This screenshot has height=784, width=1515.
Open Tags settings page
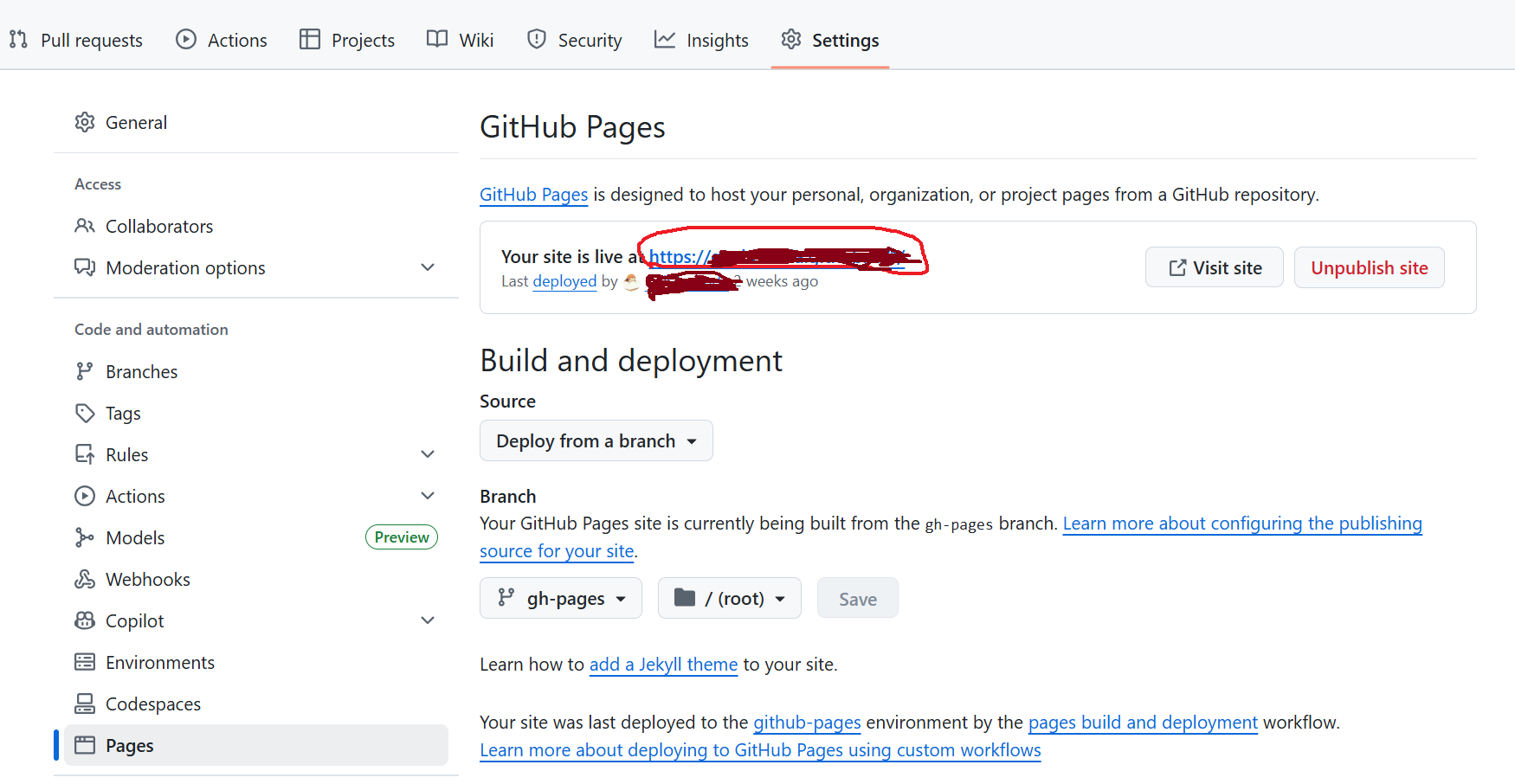256,413
